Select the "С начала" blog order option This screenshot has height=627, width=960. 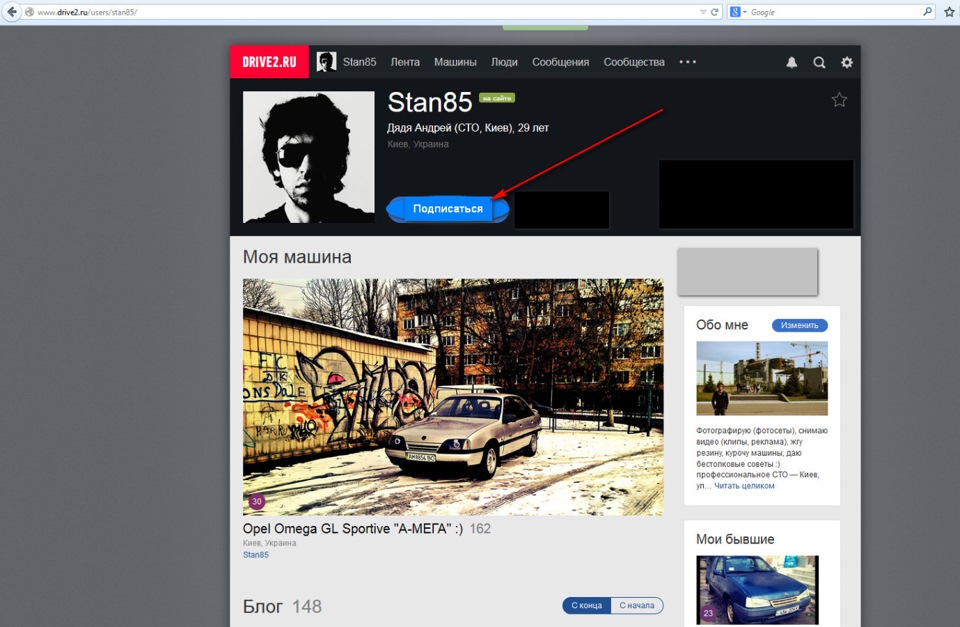click(x=637, y=606)
